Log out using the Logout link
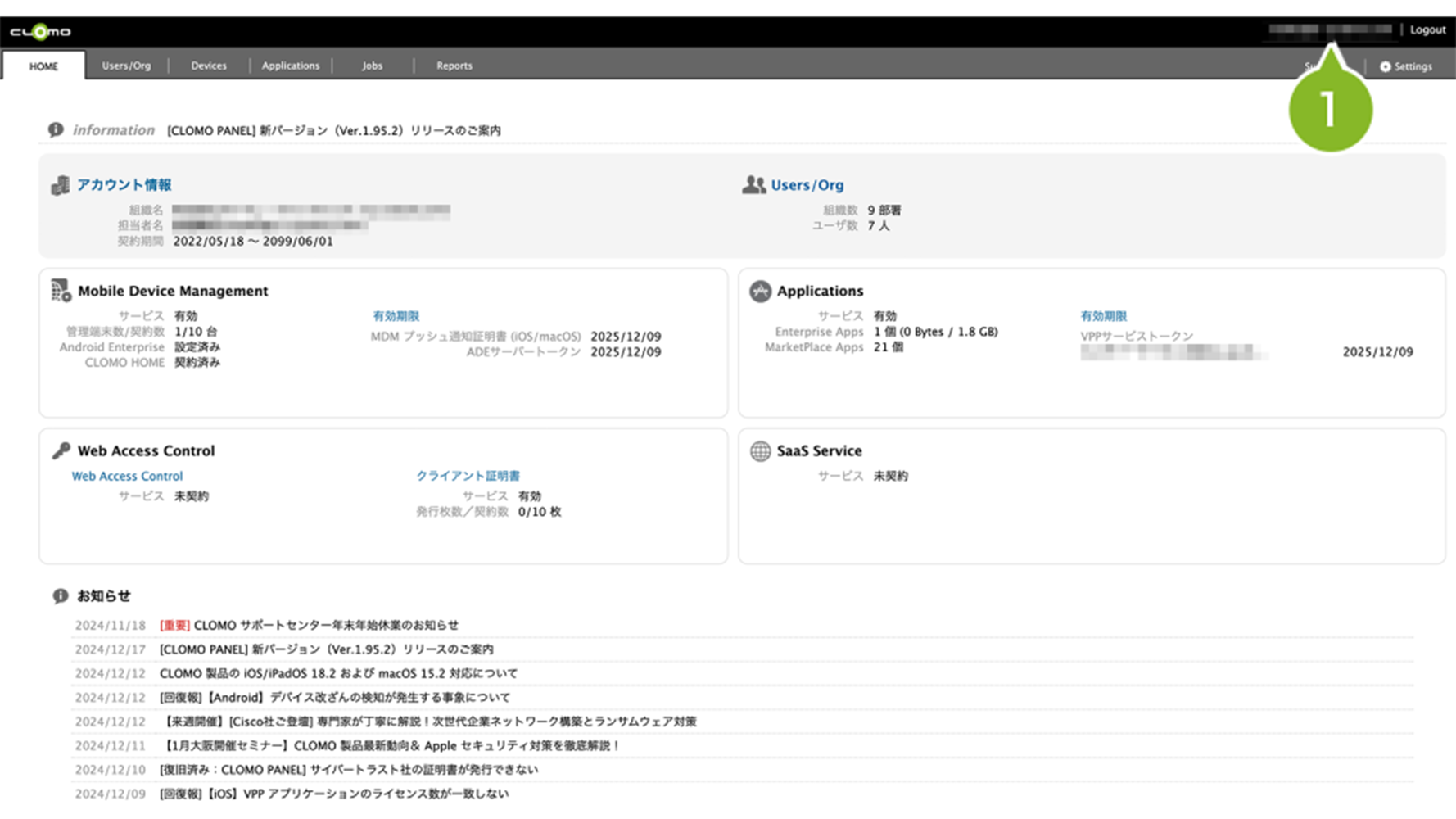The height and width of the screenshot is (819, 1456). coord(1427,29)
